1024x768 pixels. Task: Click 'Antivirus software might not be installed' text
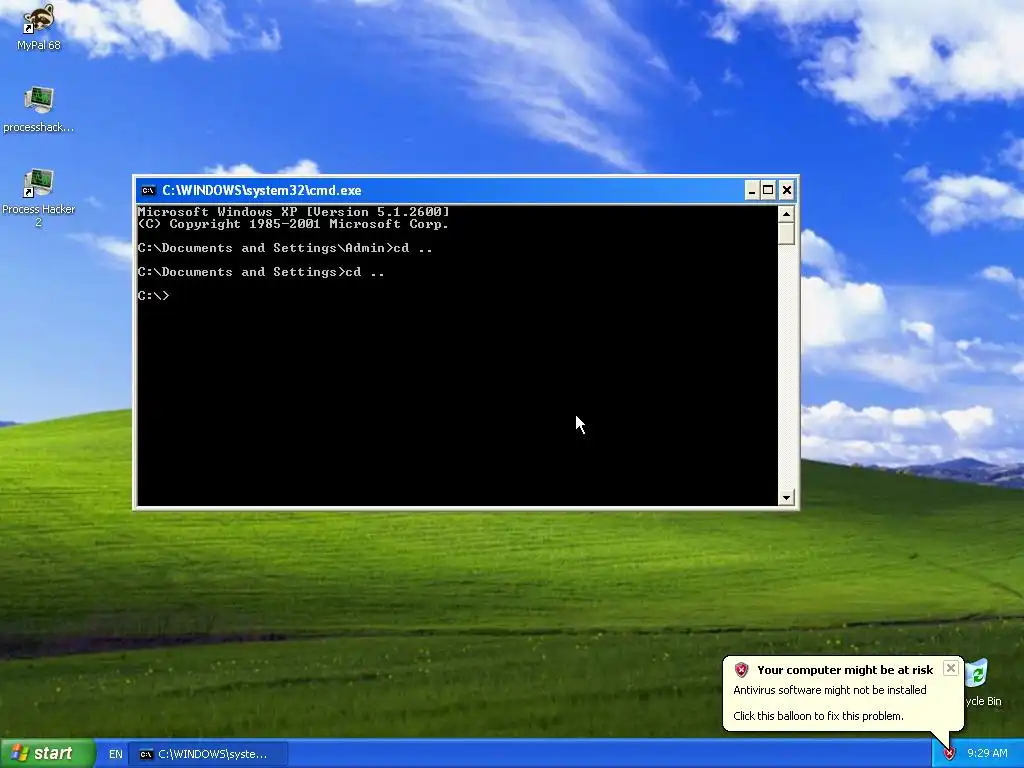pos(829,690)
